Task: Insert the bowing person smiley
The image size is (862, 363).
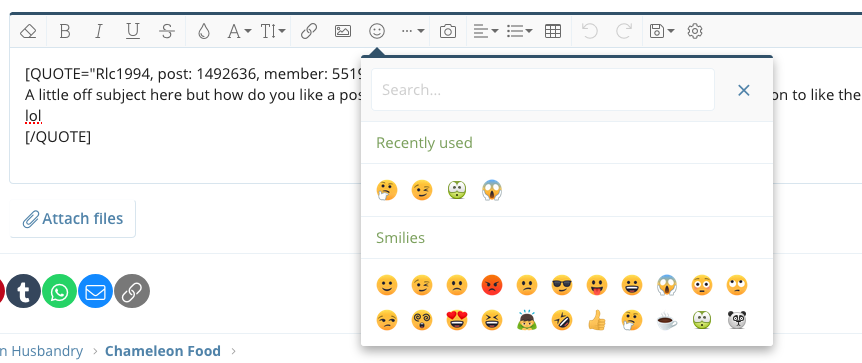Action: pos(527,320)
